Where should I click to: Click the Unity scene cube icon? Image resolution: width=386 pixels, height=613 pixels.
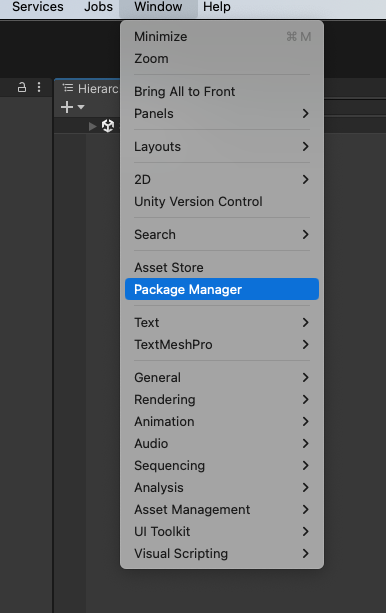coord(108,126)
